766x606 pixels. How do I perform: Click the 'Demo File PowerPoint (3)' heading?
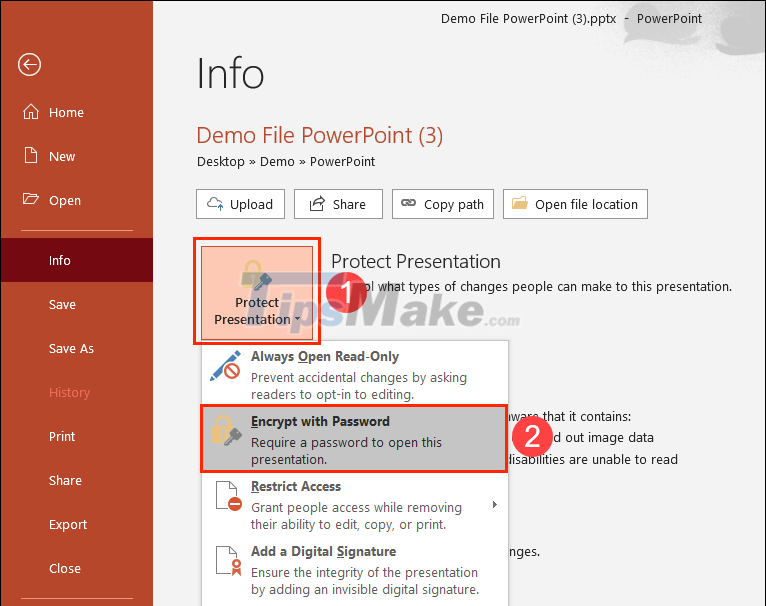tap(320, 135)
